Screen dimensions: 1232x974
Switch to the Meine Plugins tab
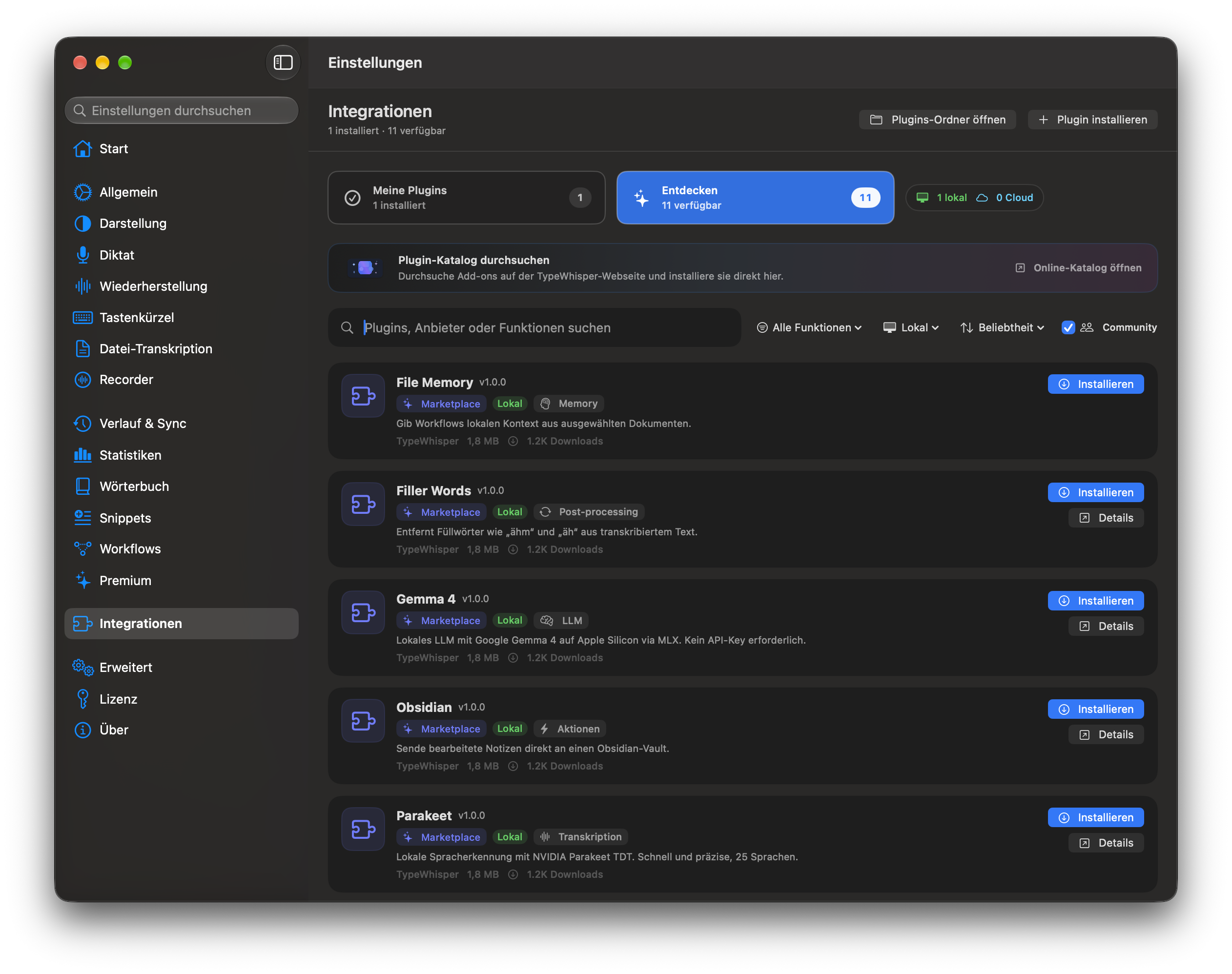click(x=466, y=197)
